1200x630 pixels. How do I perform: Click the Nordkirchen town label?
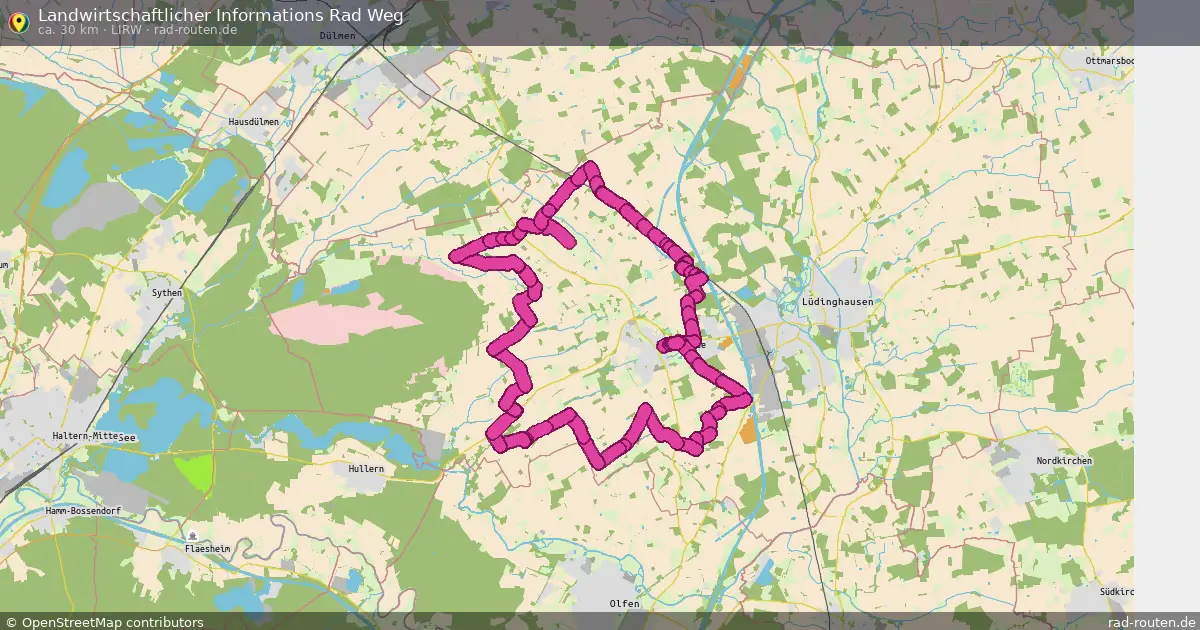[x=1064, y=461]
